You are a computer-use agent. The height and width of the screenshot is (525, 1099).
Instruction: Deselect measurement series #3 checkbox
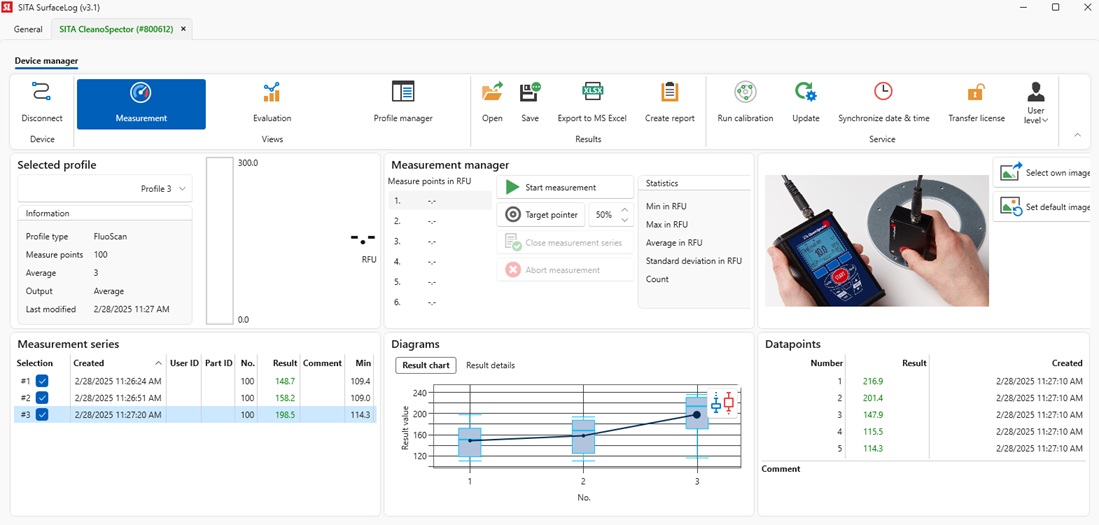(x=42, y=415)
